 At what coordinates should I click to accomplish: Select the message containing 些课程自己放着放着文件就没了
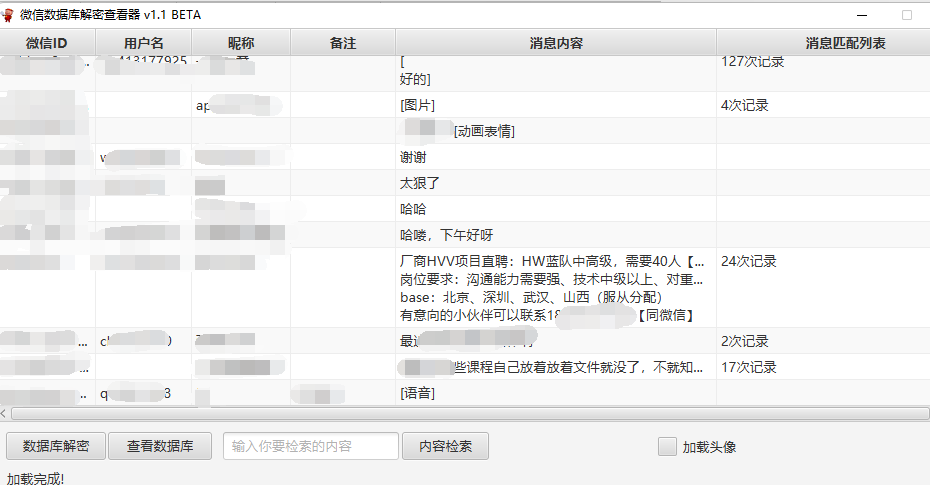pos(556,367)
